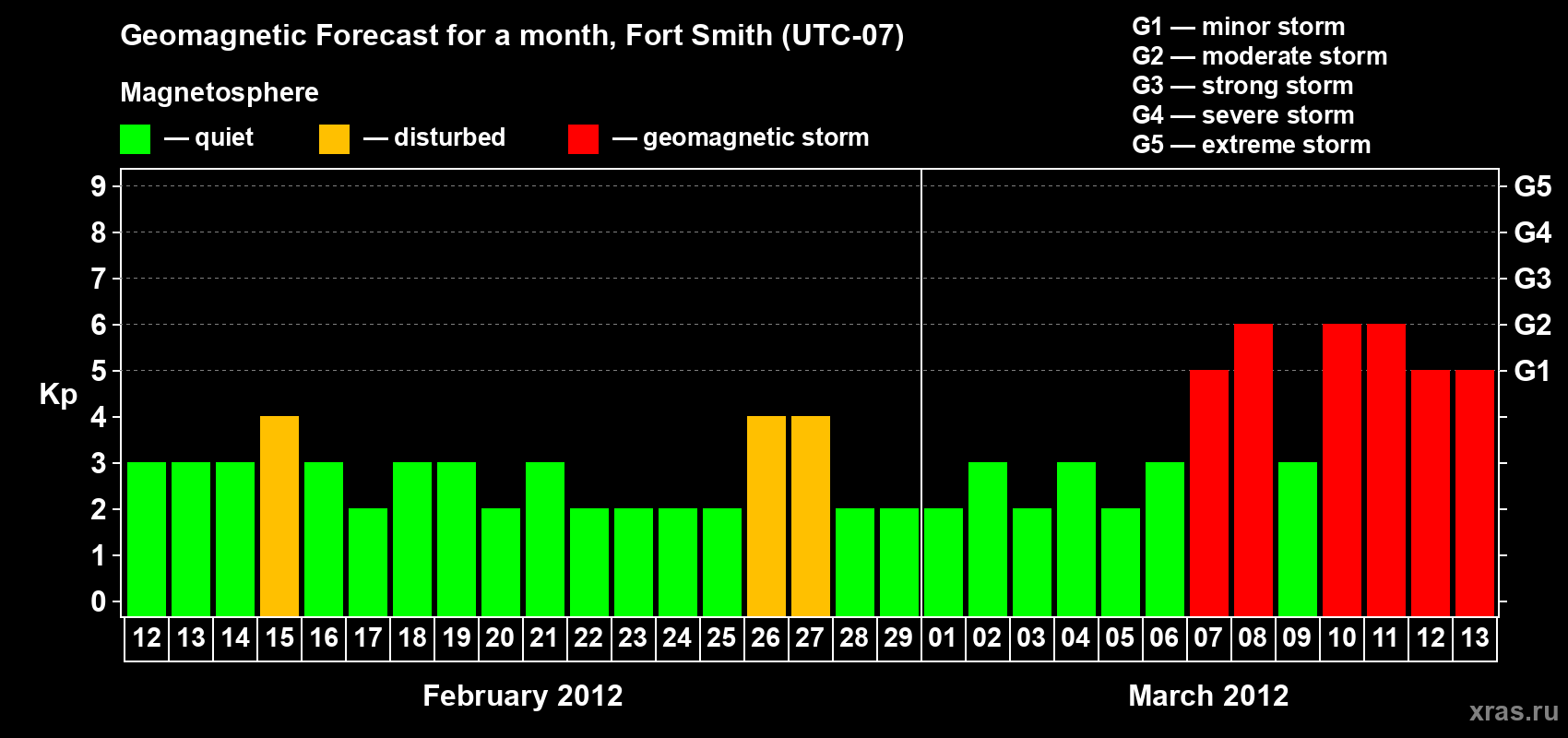Screen dimensions: 1568x738
Task: Click the date cell 28 in February
Action: (x=855, y=638)
